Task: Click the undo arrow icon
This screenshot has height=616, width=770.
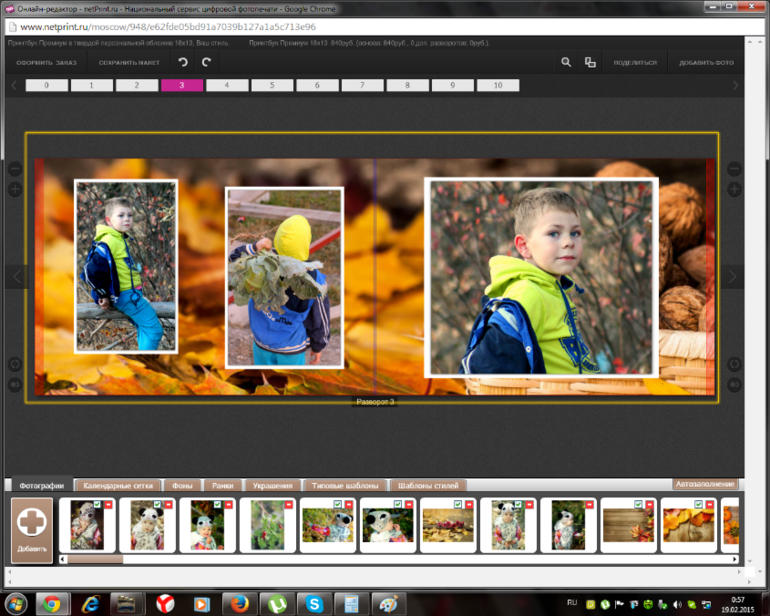Action: [x=183, y=62]
